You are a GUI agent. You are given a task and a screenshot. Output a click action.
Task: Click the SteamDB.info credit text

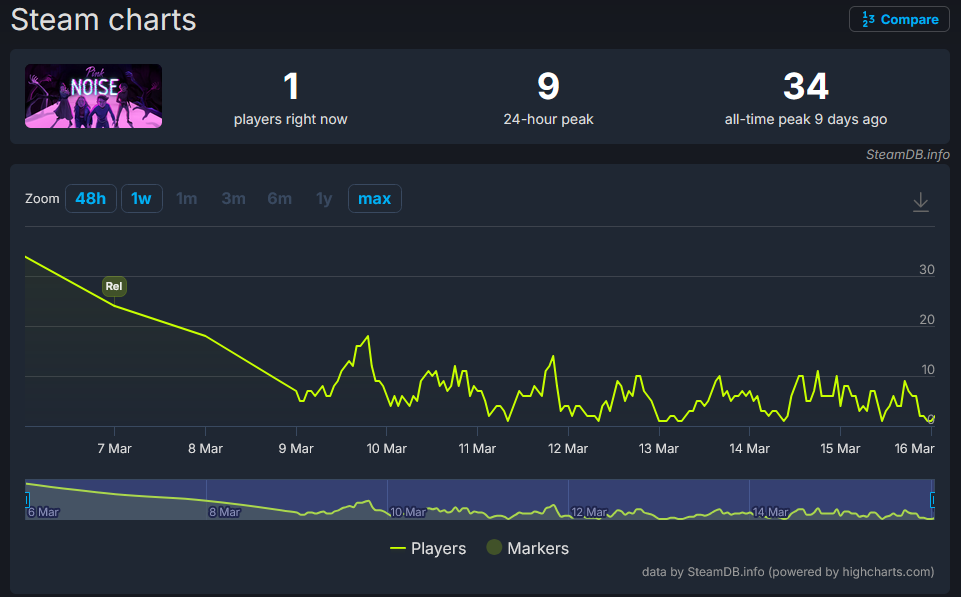click(x=908, y=154)
